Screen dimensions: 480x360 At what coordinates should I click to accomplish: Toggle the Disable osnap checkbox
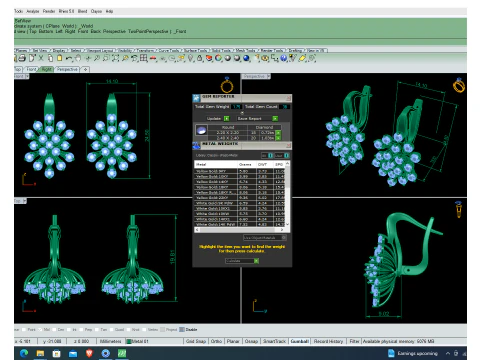tap(182, 330)
